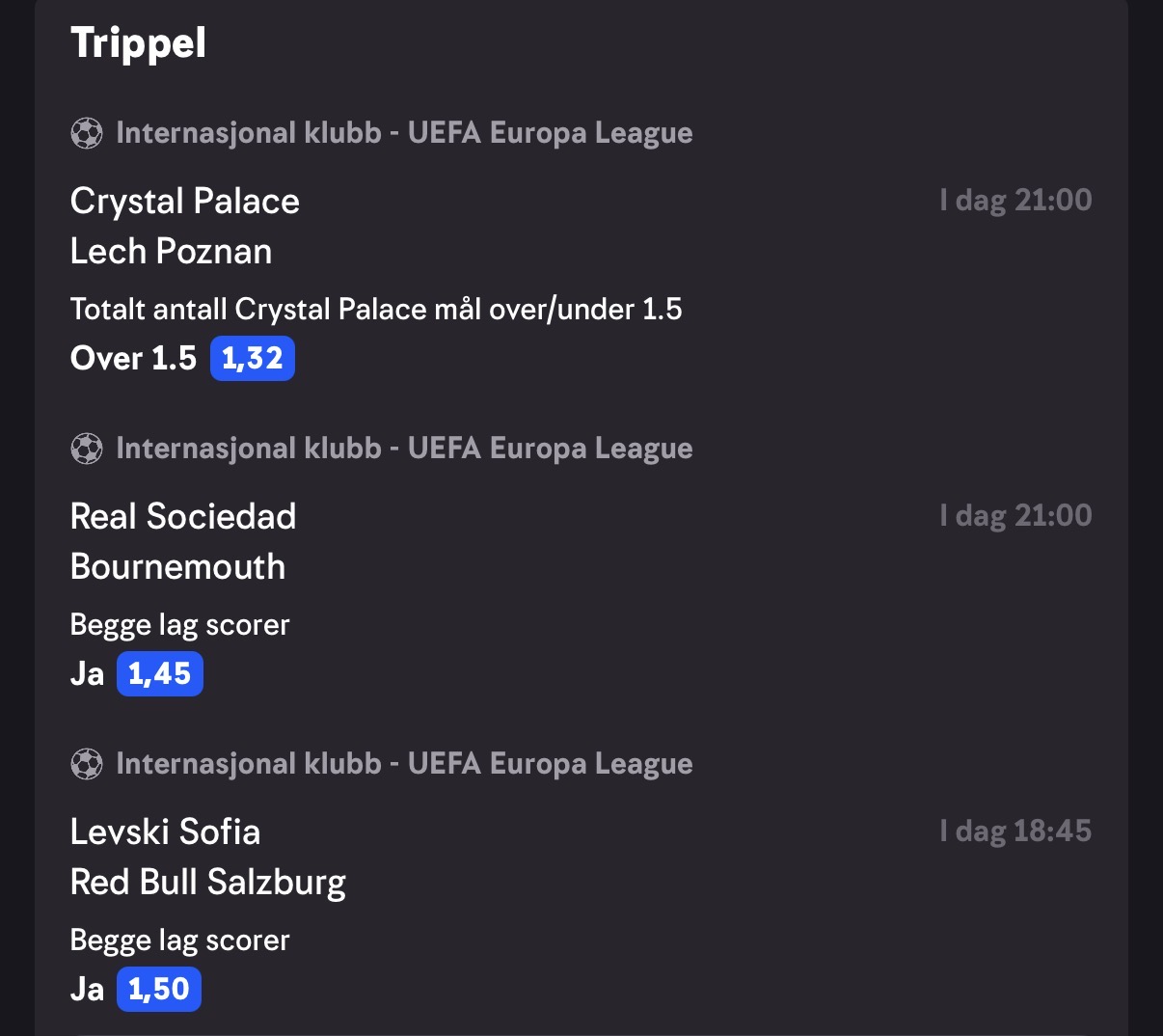The height and width of the screenshot is (1036, 1163).
Task: Click the football icon above Crystal Palace match
Action: (87, 133)
